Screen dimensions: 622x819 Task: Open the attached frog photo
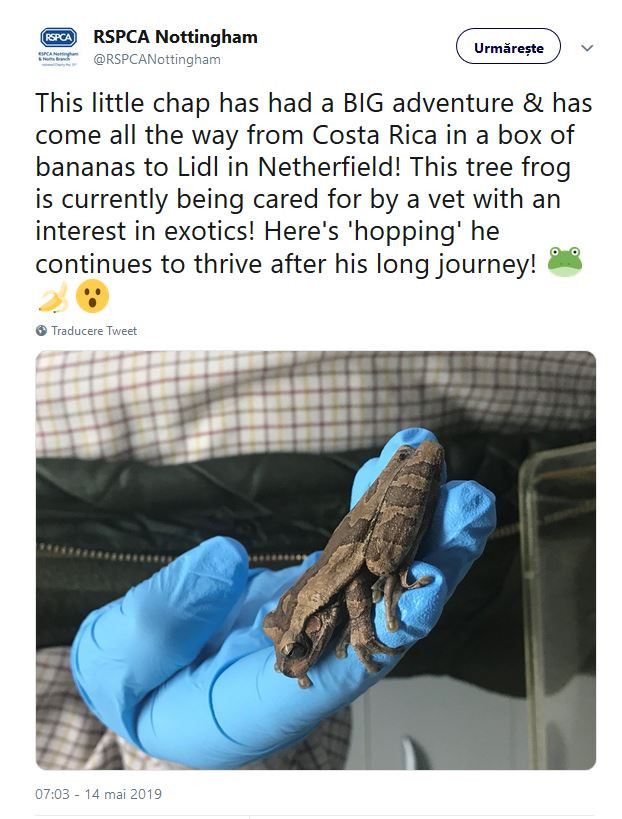point(316,560)
